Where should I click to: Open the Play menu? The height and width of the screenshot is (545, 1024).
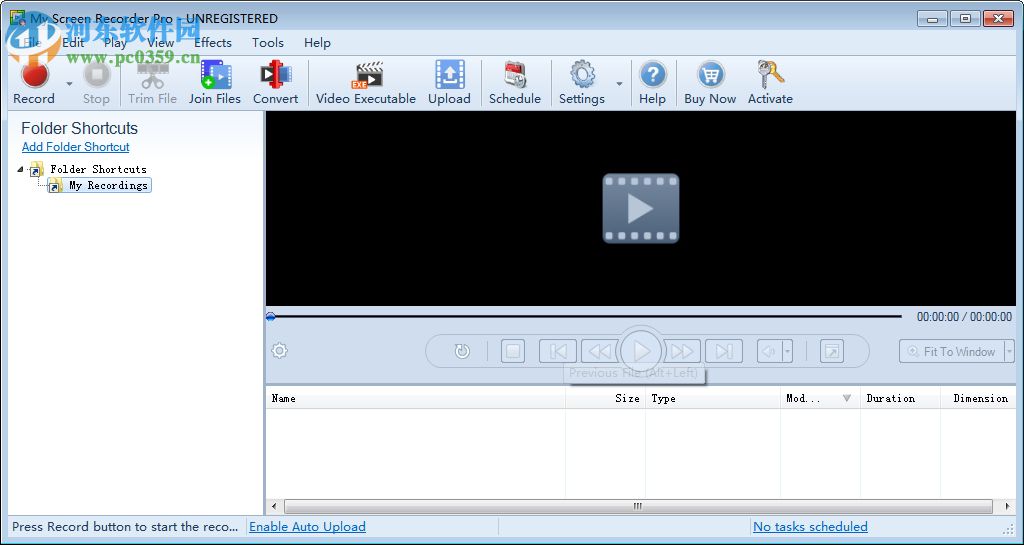point(115,42)
